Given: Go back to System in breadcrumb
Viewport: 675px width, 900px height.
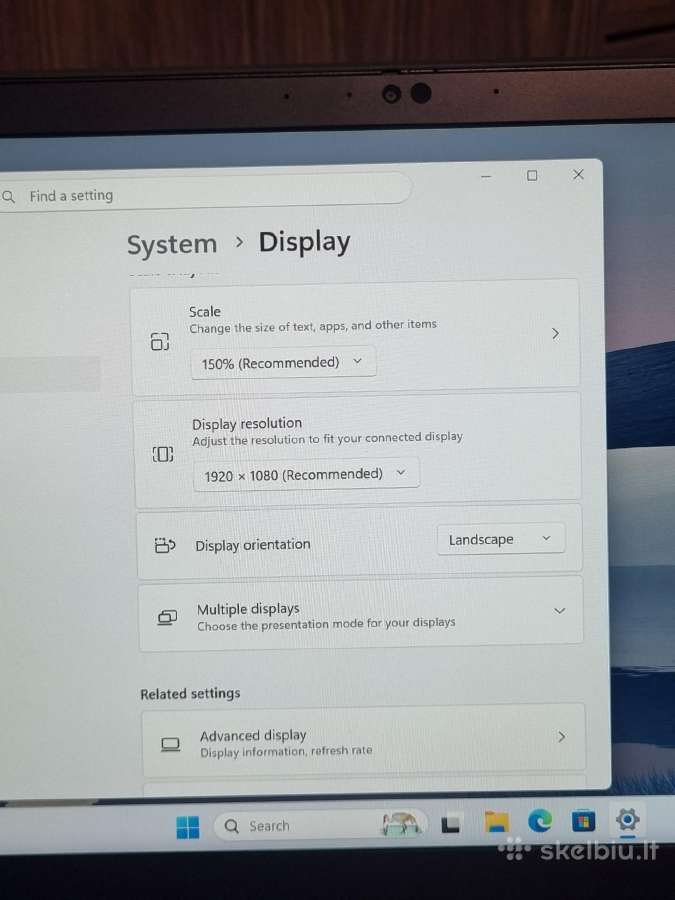Looking at the screenshot, I should 172,245.
